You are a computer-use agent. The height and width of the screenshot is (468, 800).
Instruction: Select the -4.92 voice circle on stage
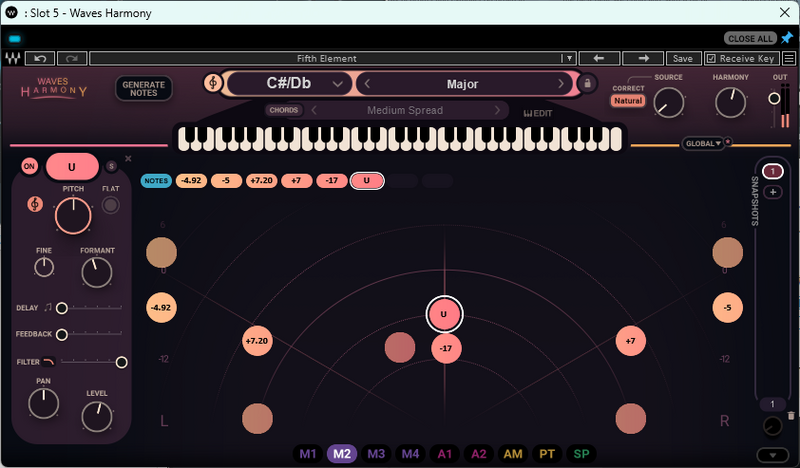click(161, 308)
